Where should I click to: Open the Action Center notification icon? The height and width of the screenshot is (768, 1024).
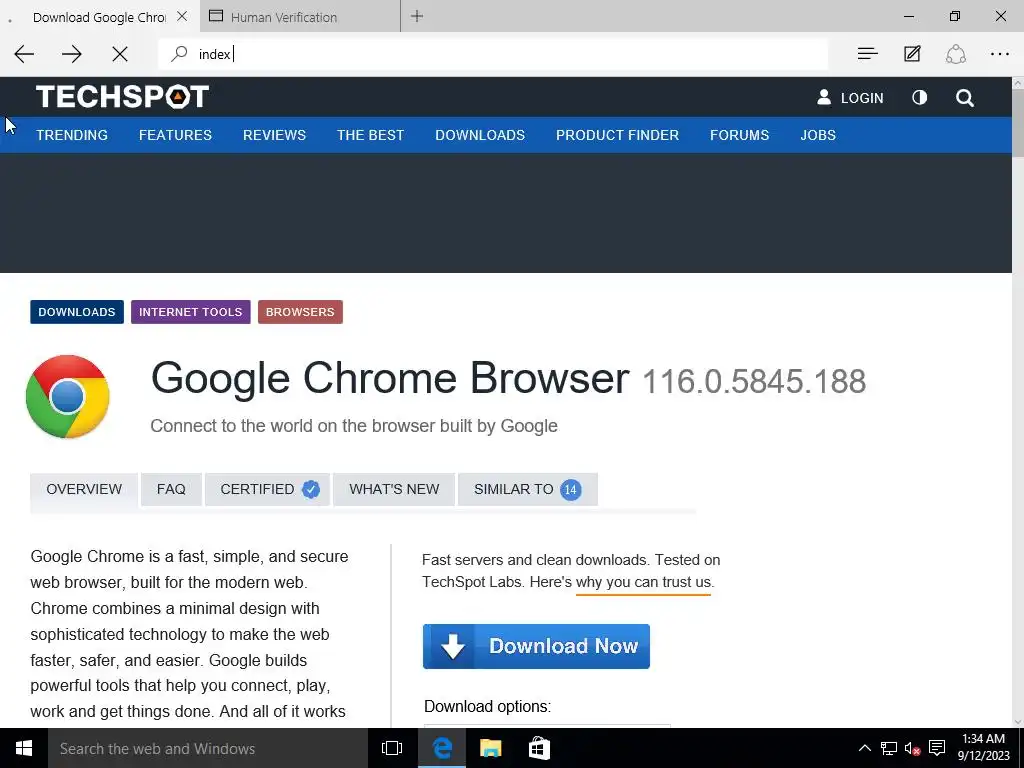[937, 748]
